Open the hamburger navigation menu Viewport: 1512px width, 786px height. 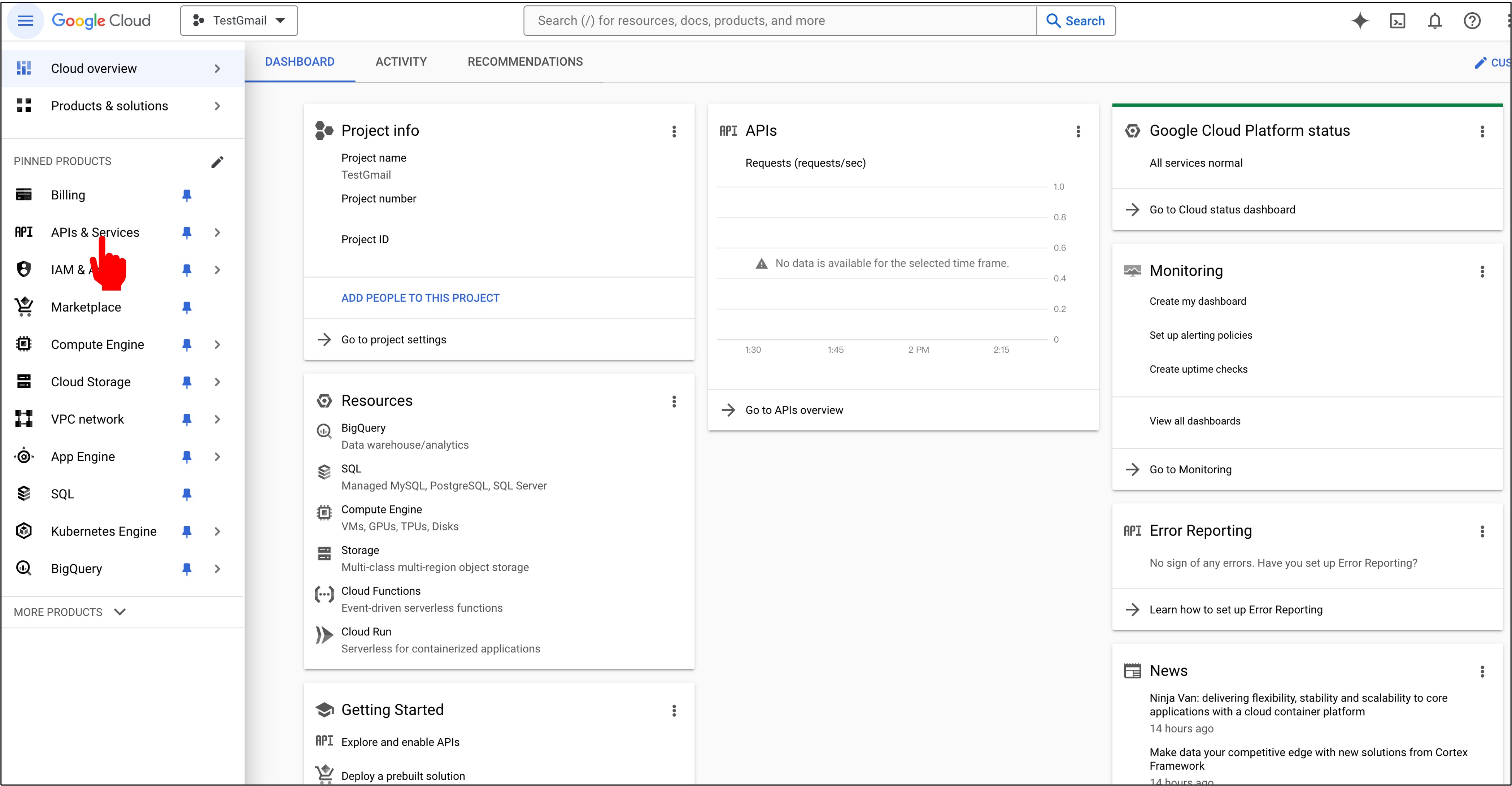pos(25,21)
